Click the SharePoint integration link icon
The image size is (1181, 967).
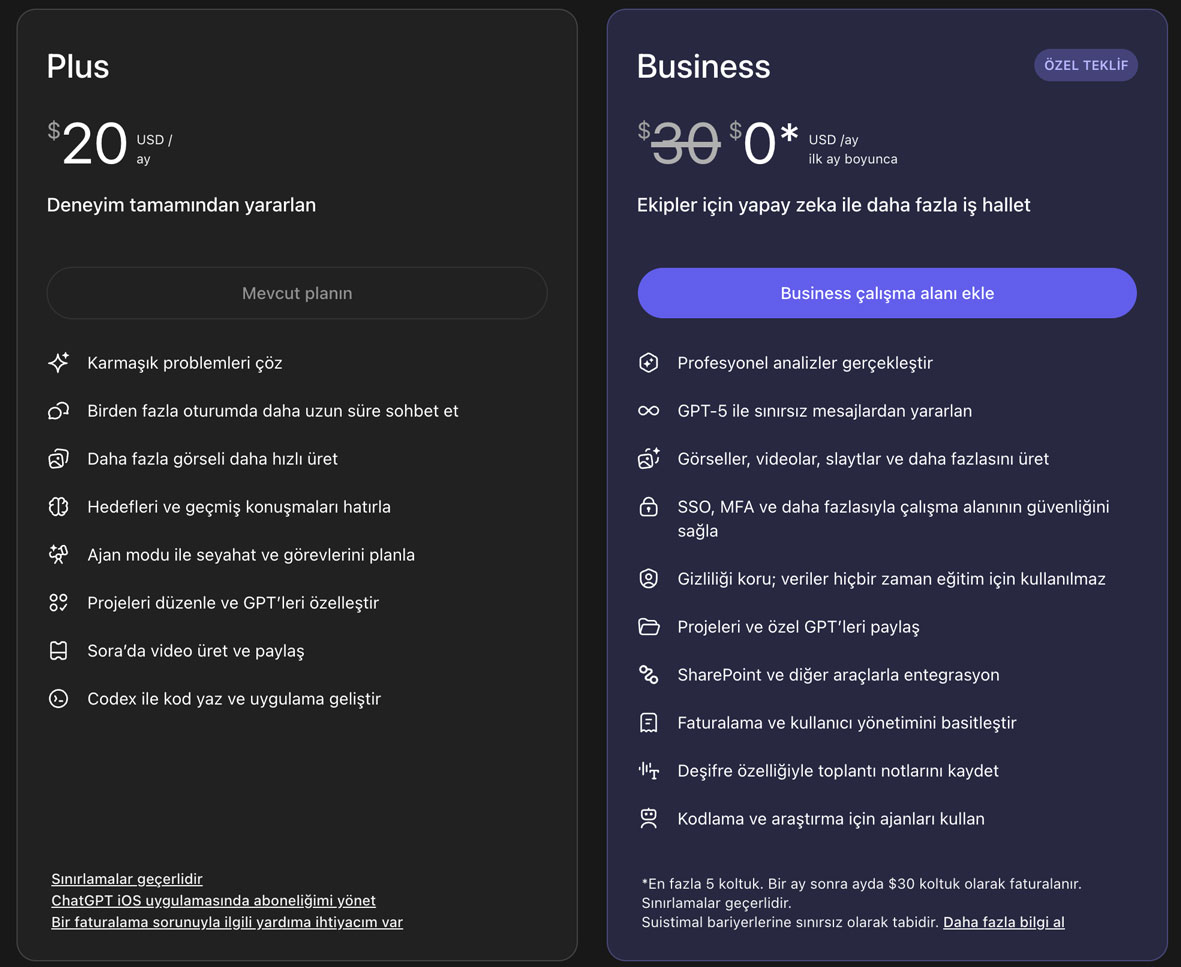click(x=649, y=675)
